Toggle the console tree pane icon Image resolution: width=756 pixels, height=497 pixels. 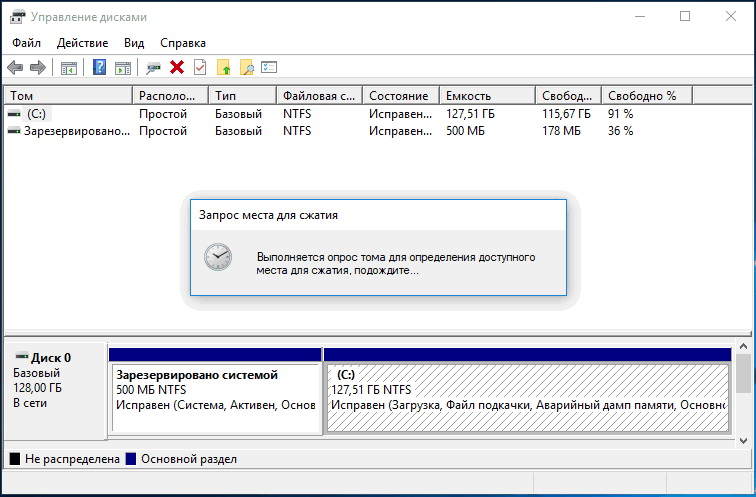click(69, 67)
